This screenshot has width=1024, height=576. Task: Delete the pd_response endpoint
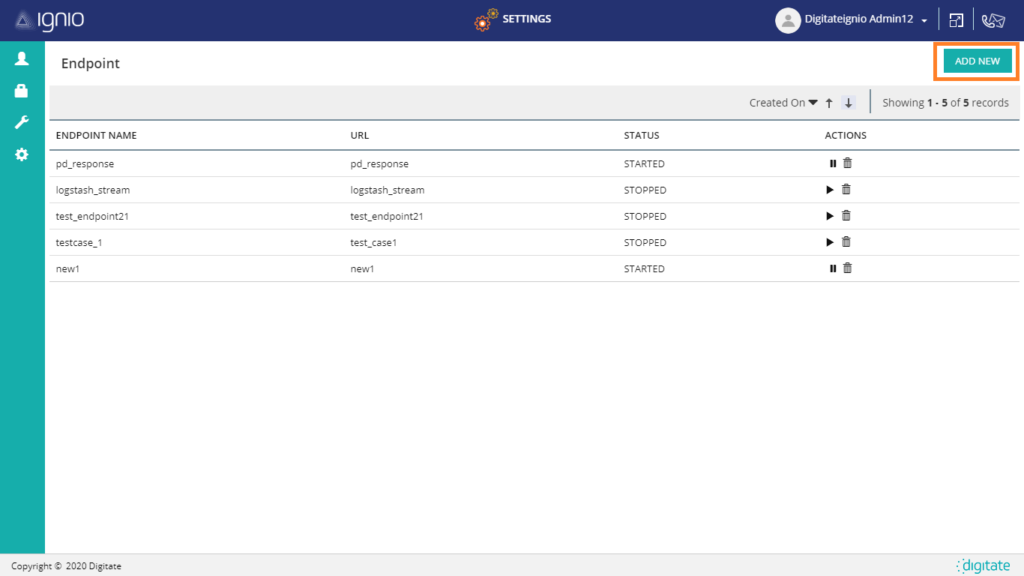(x=847, y=164)
